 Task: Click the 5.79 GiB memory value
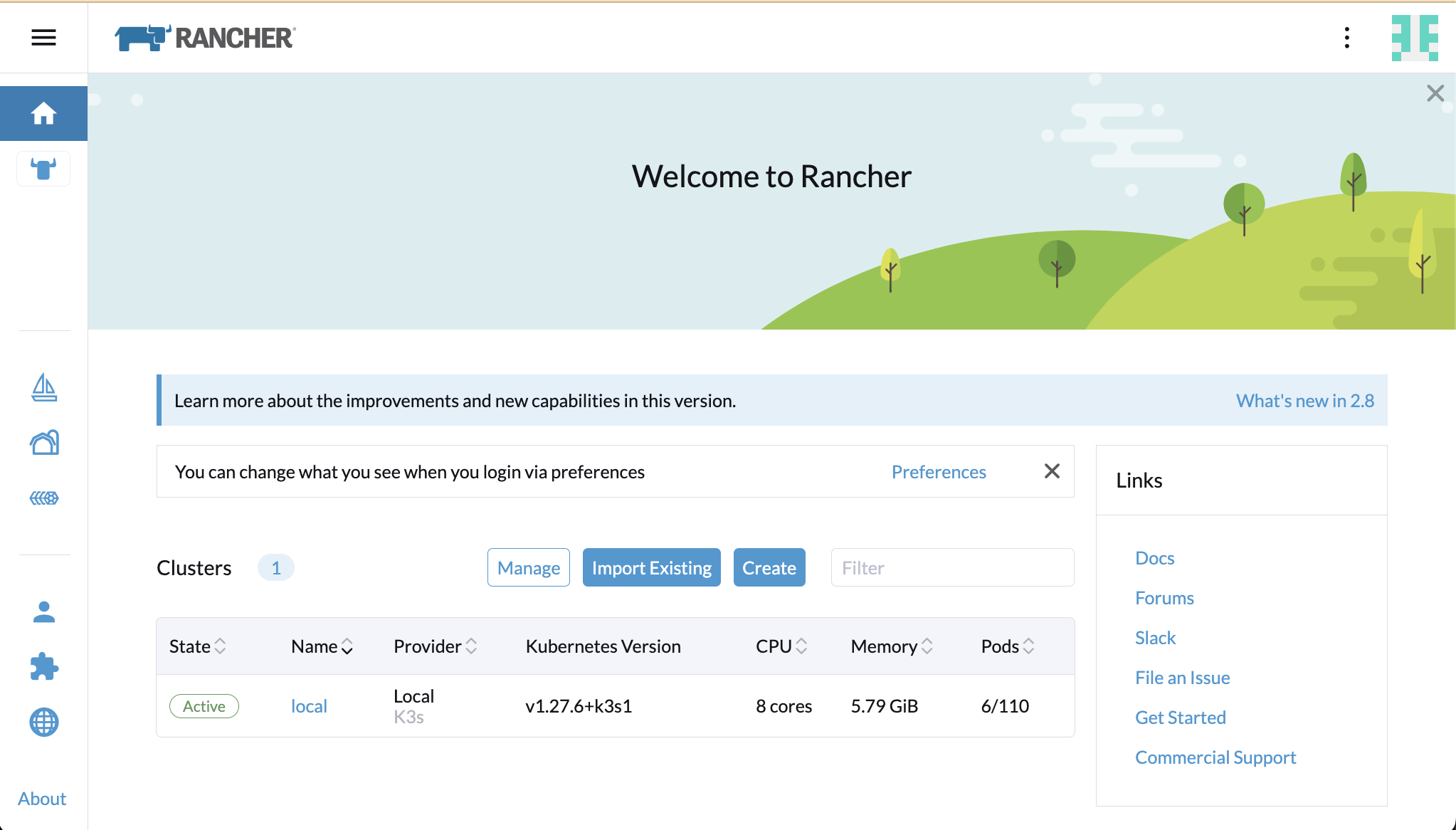(x=885, y=706)
